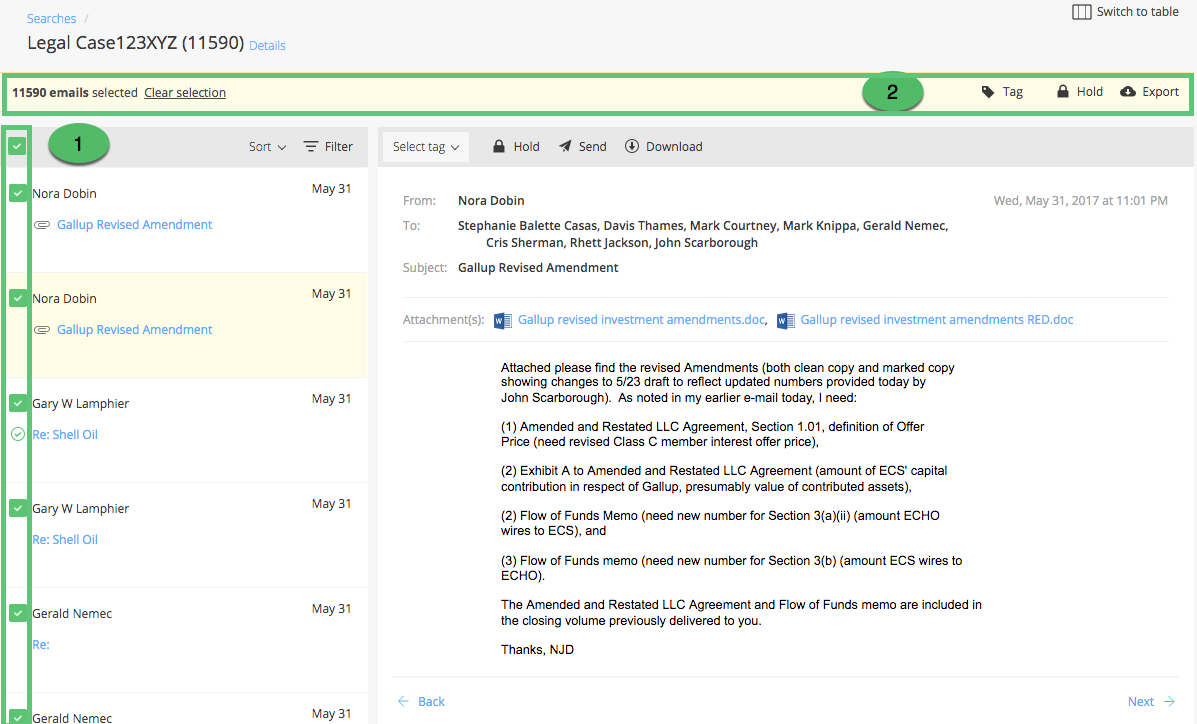
Task: Click the timestamp Wed, May 31, 2017 at 11:01 PM
Action: click(1080, 201)
